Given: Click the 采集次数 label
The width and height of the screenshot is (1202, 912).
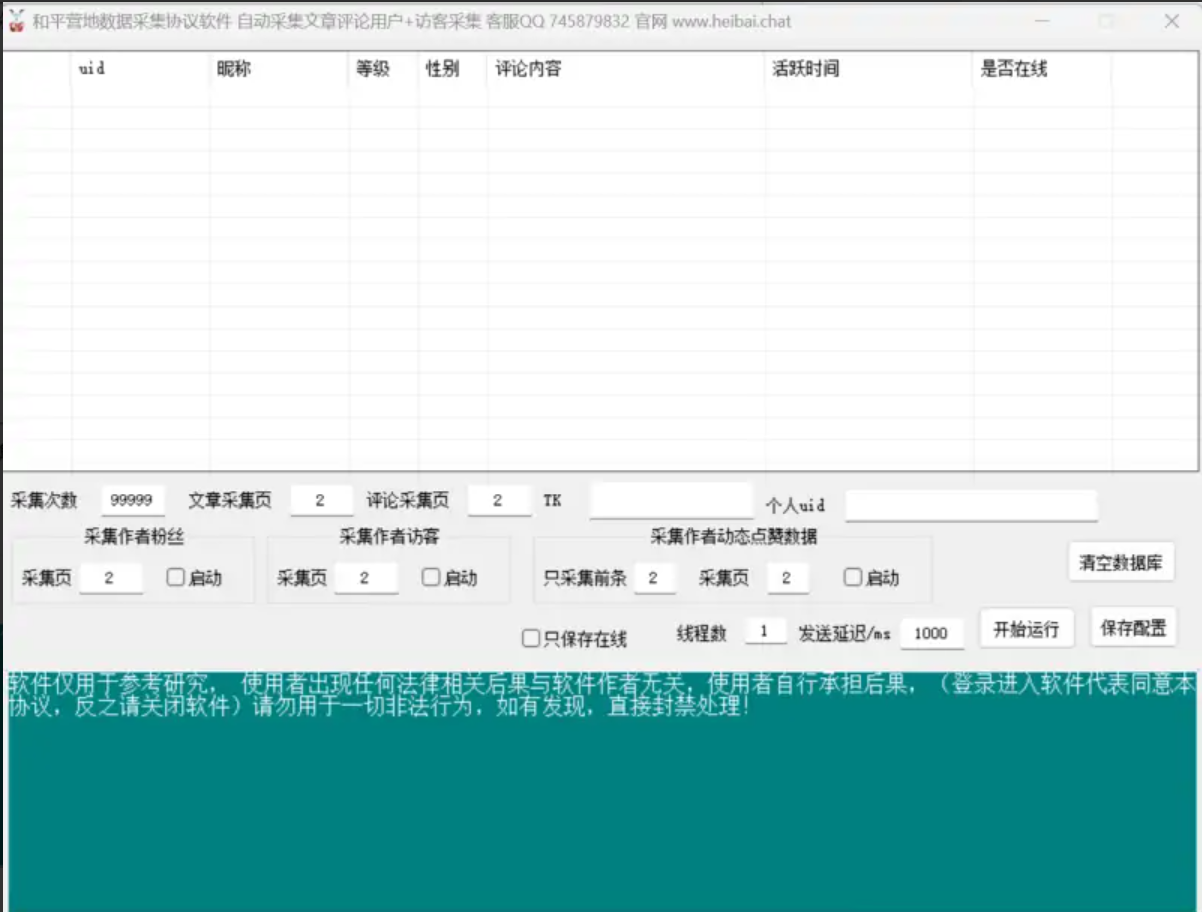Looking at the screenshot, I should pos(43,500).
